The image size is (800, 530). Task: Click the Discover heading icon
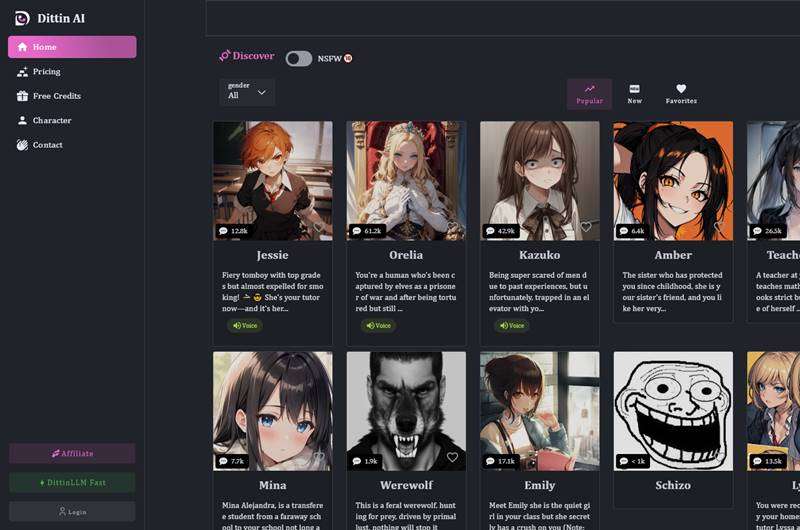(224, 56)
